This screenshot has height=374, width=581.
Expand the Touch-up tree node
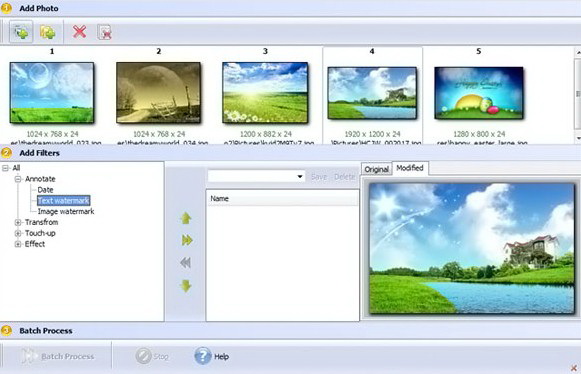(x=17, y=233)
